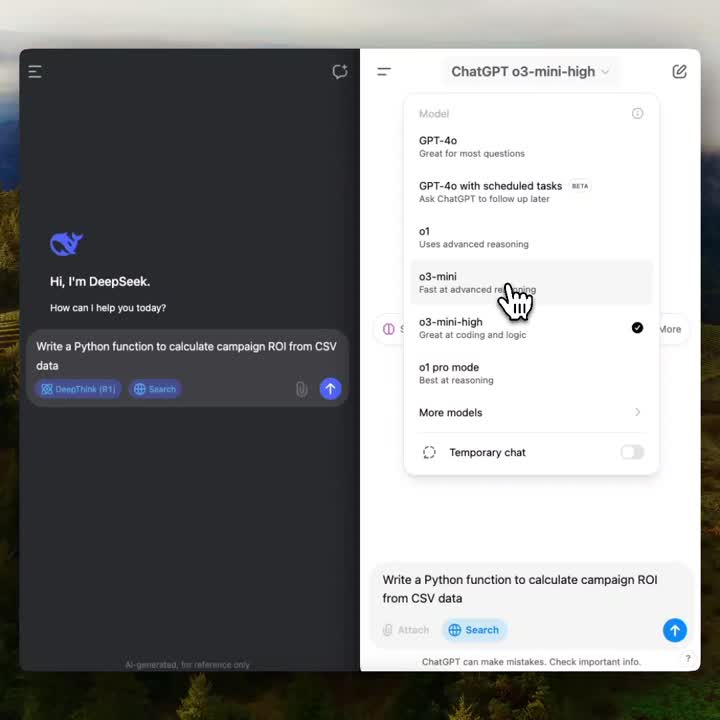Click the Attach button in ChatGPT

click(406, 630)
